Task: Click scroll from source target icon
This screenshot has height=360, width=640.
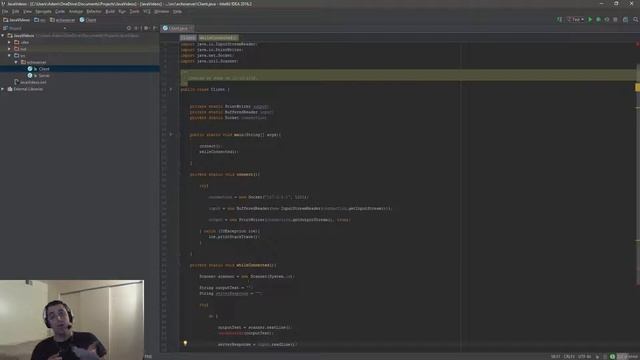Action: coord(129,28)
